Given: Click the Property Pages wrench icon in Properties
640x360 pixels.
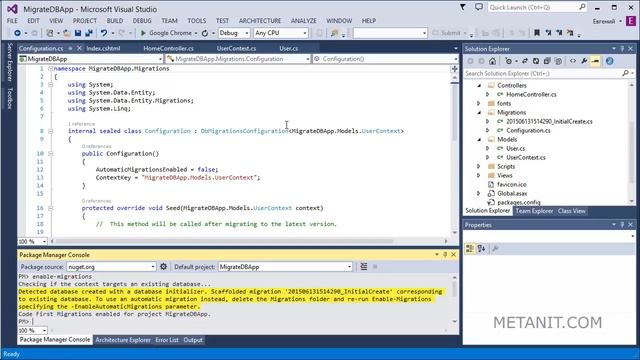Looking at the screenshot, I should point(496,249).
